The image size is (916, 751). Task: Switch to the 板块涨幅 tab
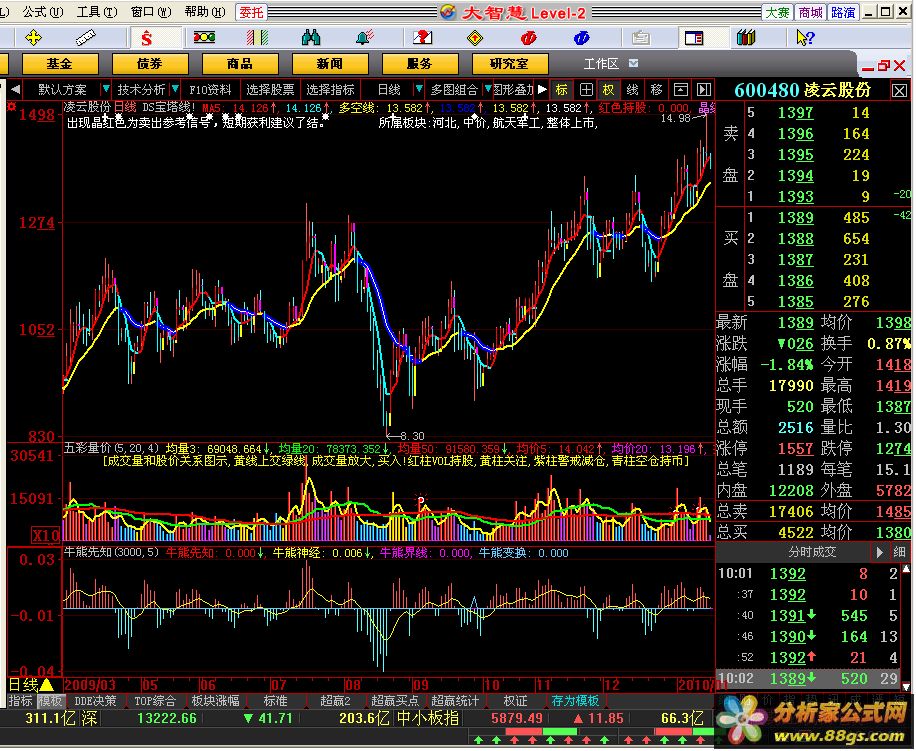tap(216, 701)
